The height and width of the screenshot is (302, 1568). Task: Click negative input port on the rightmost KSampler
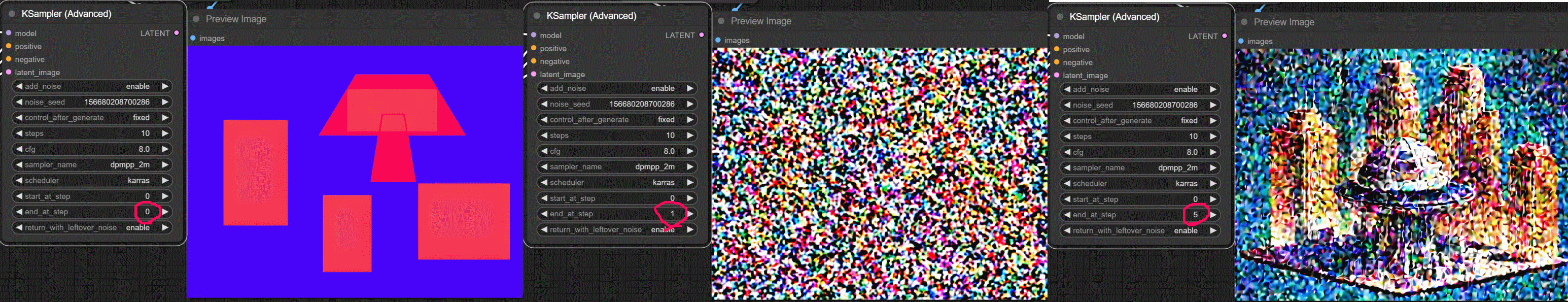(x=1057, y=62)
